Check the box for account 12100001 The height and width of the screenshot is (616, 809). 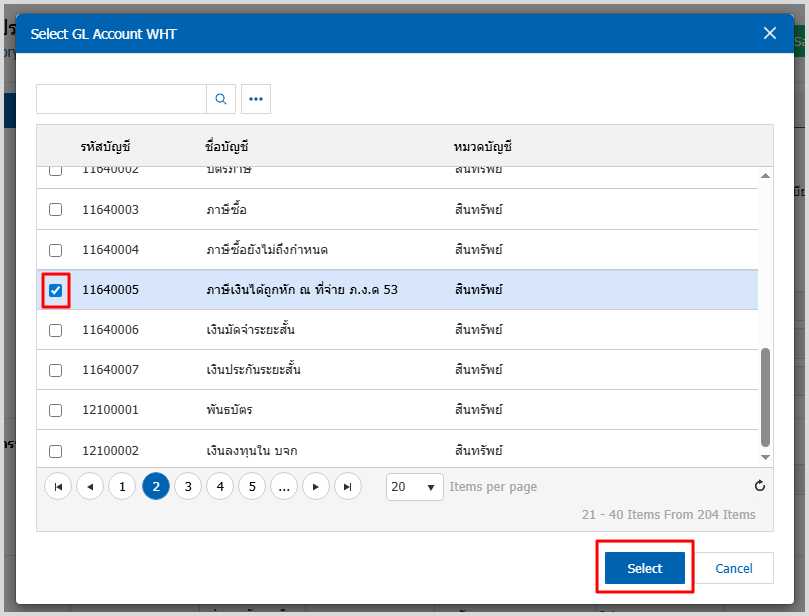(x=56, y=410)
